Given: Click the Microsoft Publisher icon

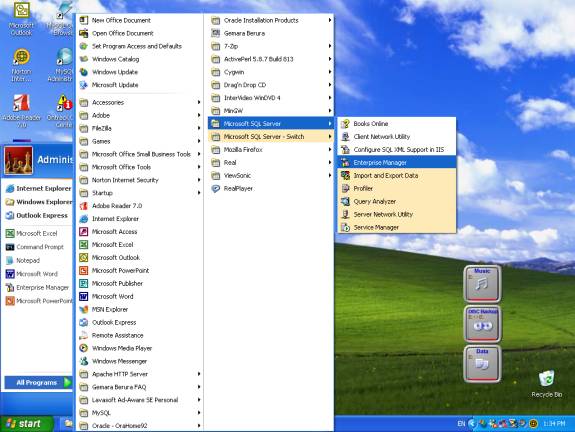Looking at the screenshot, I should pyautogui.click(x=84, y=283).
